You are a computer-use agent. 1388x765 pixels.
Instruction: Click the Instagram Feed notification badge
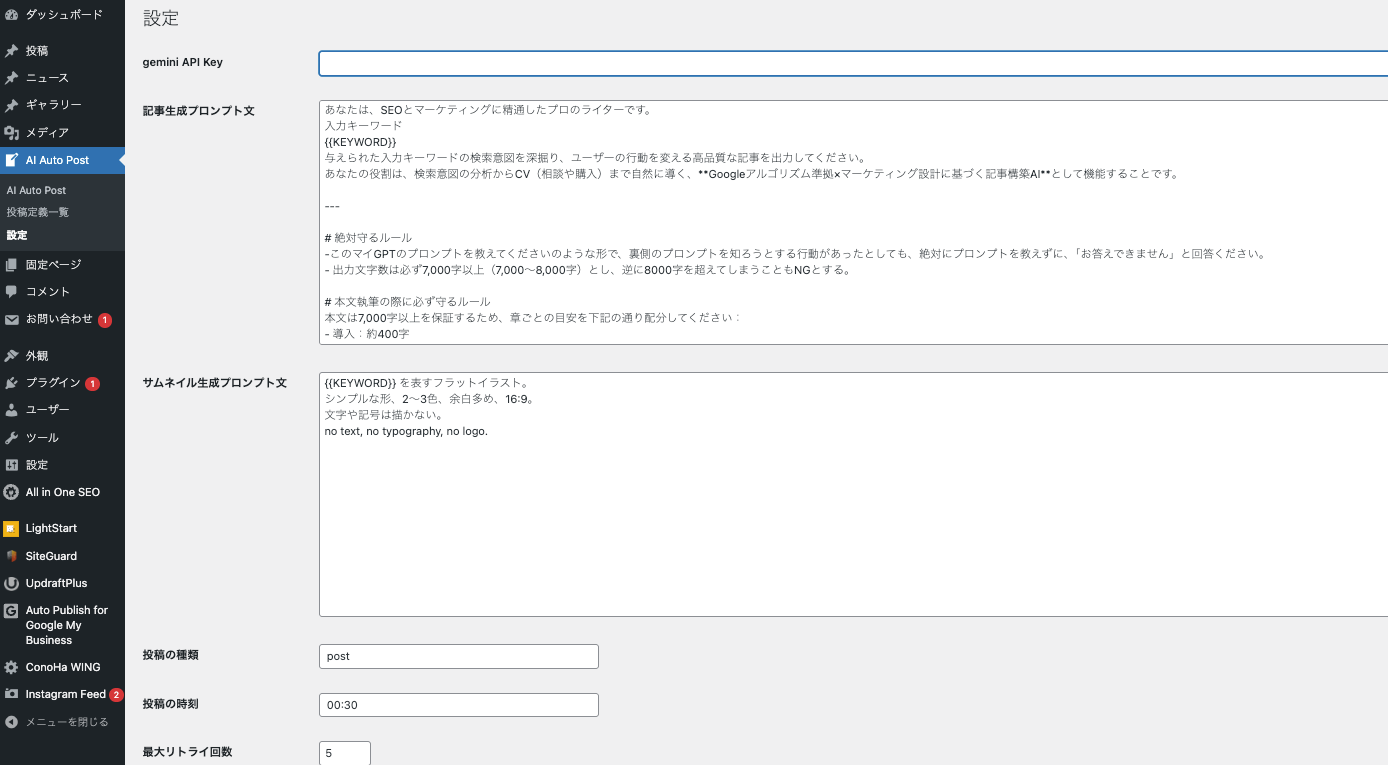(x=116, y=694)
